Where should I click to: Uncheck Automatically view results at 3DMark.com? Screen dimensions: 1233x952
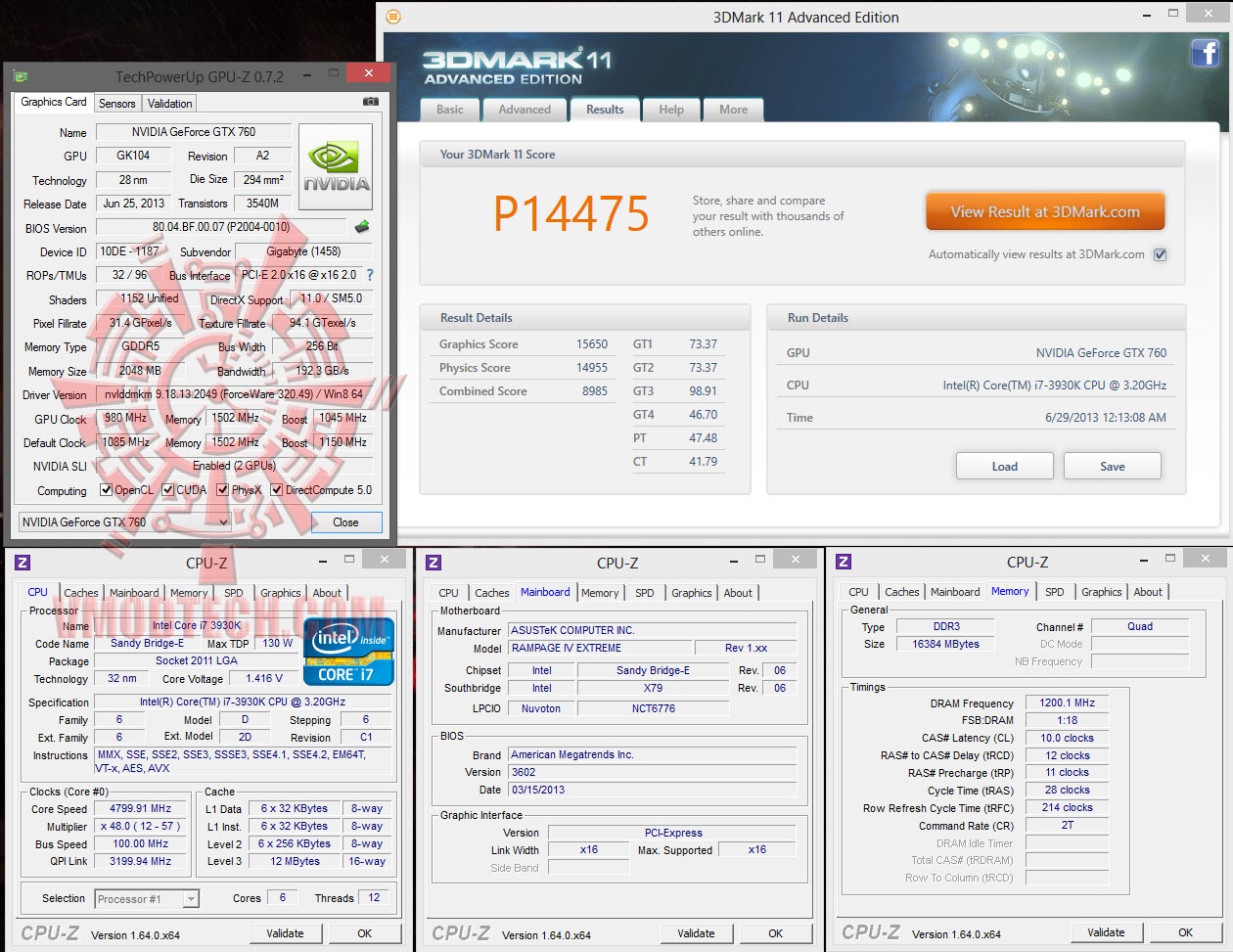1161,254
